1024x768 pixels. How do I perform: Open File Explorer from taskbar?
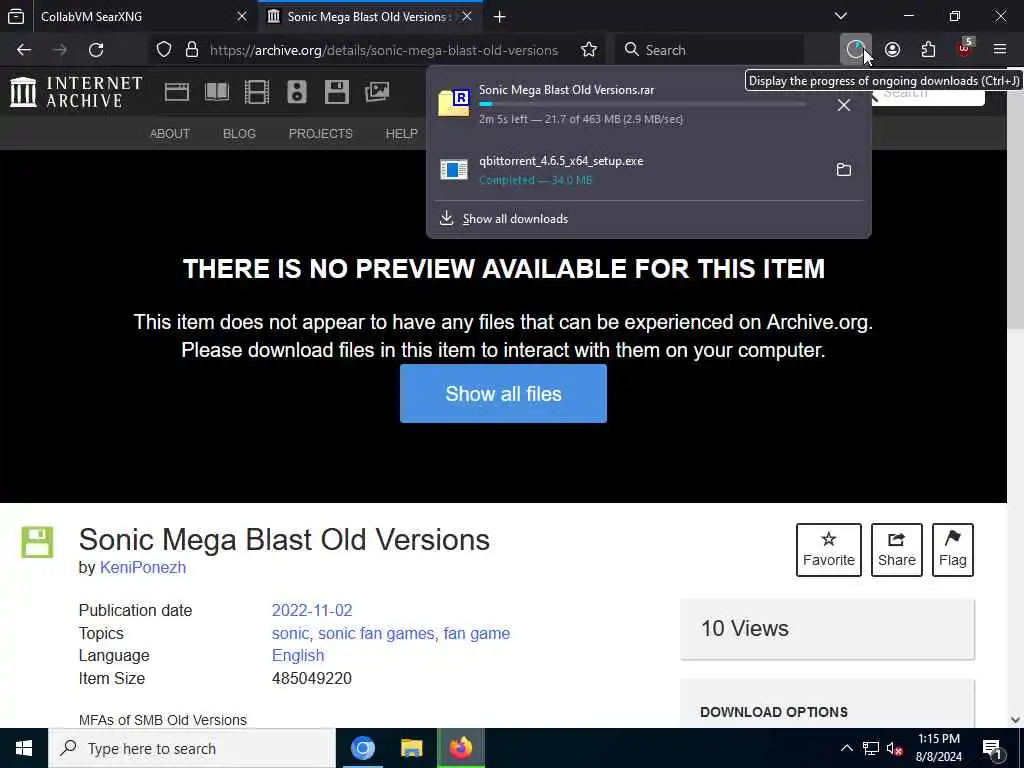click(x=411, y=748)
